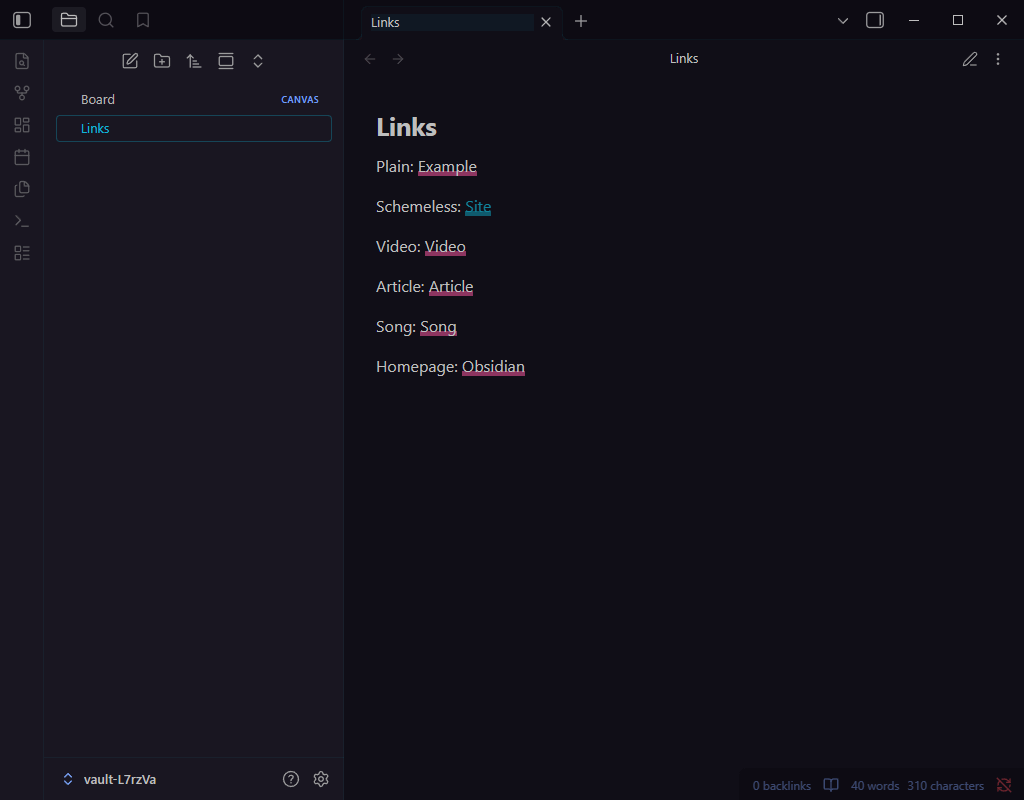The image size is (1024, 800).
Task: Click the Links heading in the note
Action: 406,127
